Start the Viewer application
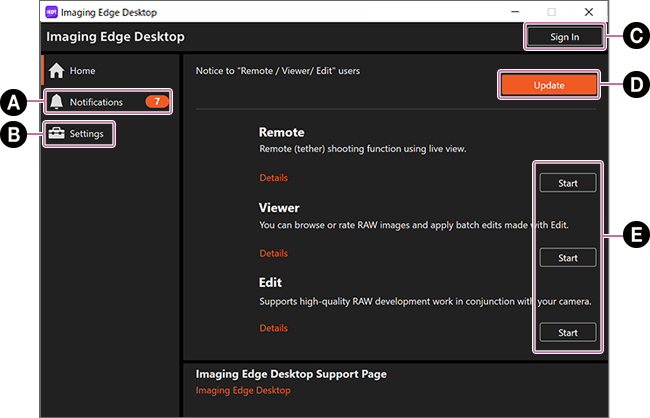The image size is (650, 418). pos(568,258)
